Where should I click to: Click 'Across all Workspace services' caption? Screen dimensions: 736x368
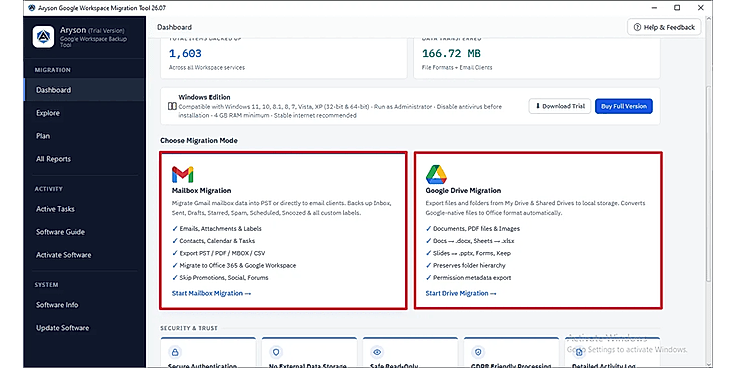(x=207, y=68)
